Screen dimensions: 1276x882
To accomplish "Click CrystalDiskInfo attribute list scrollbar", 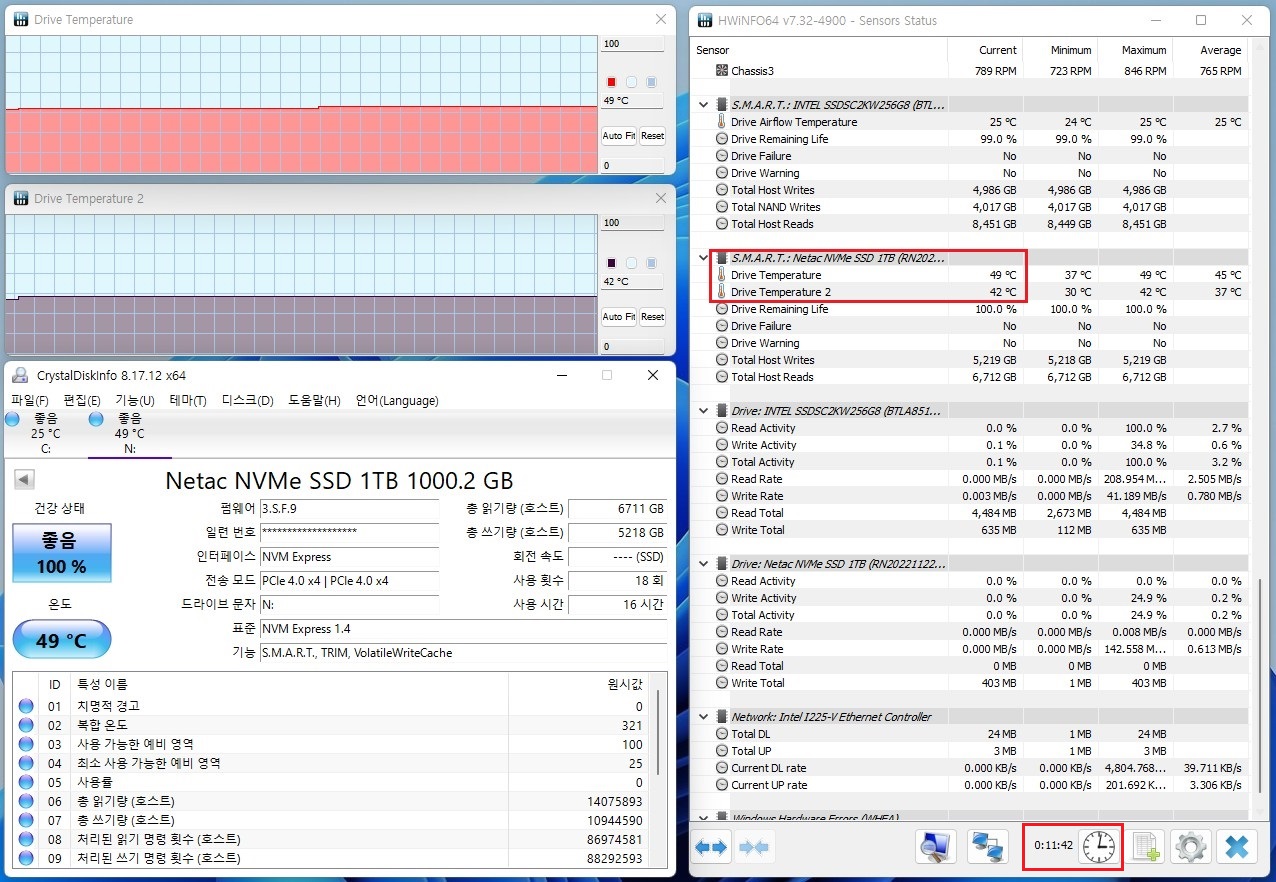I will (658, 731).
